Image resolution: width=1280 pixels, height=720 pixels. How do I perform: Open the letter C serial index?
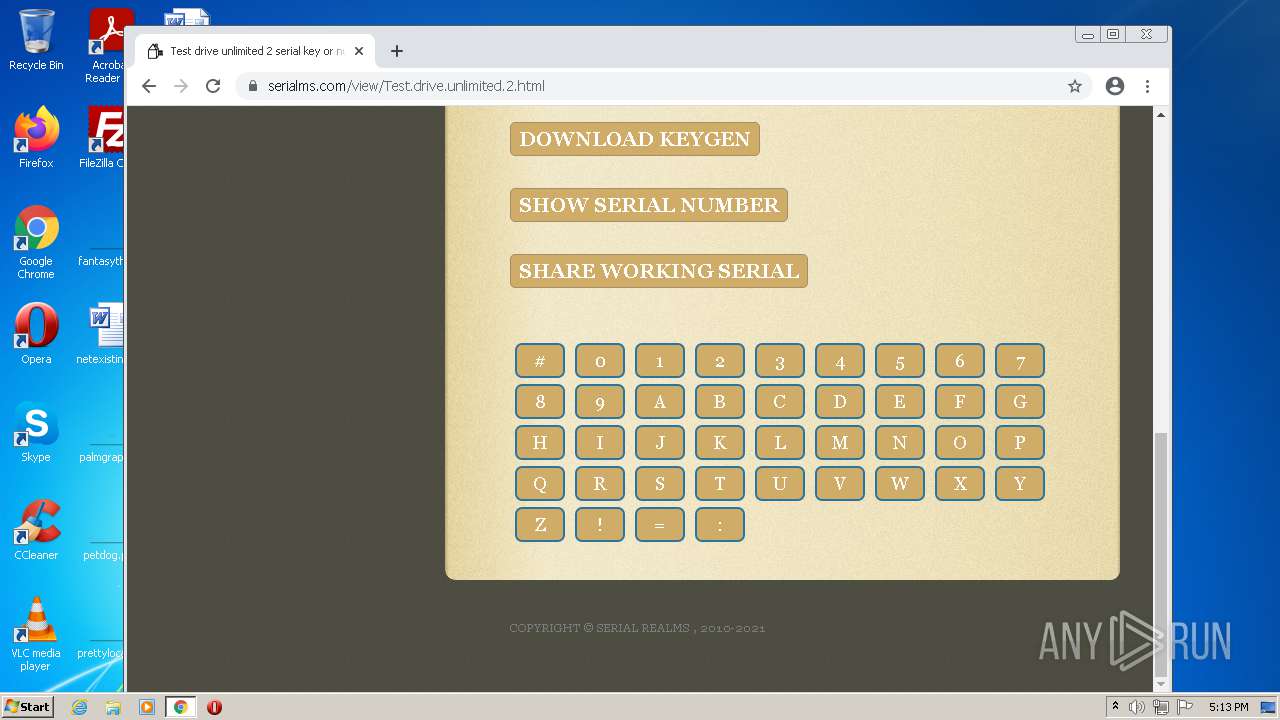780,402
